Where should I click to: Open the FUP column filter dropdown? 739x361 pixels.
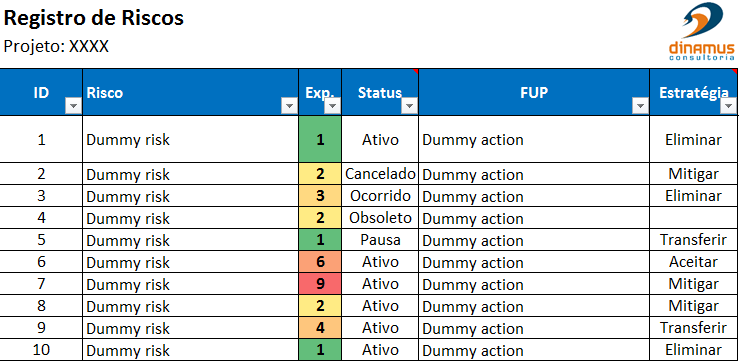pyautogui.click(x=640, y=107)
